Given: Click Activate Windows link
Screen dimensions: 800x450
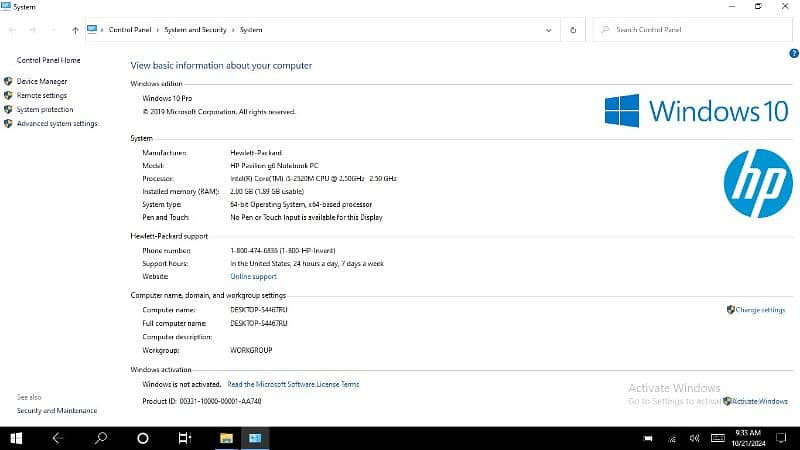Looking at the screenshot, I should click(758, 401).
